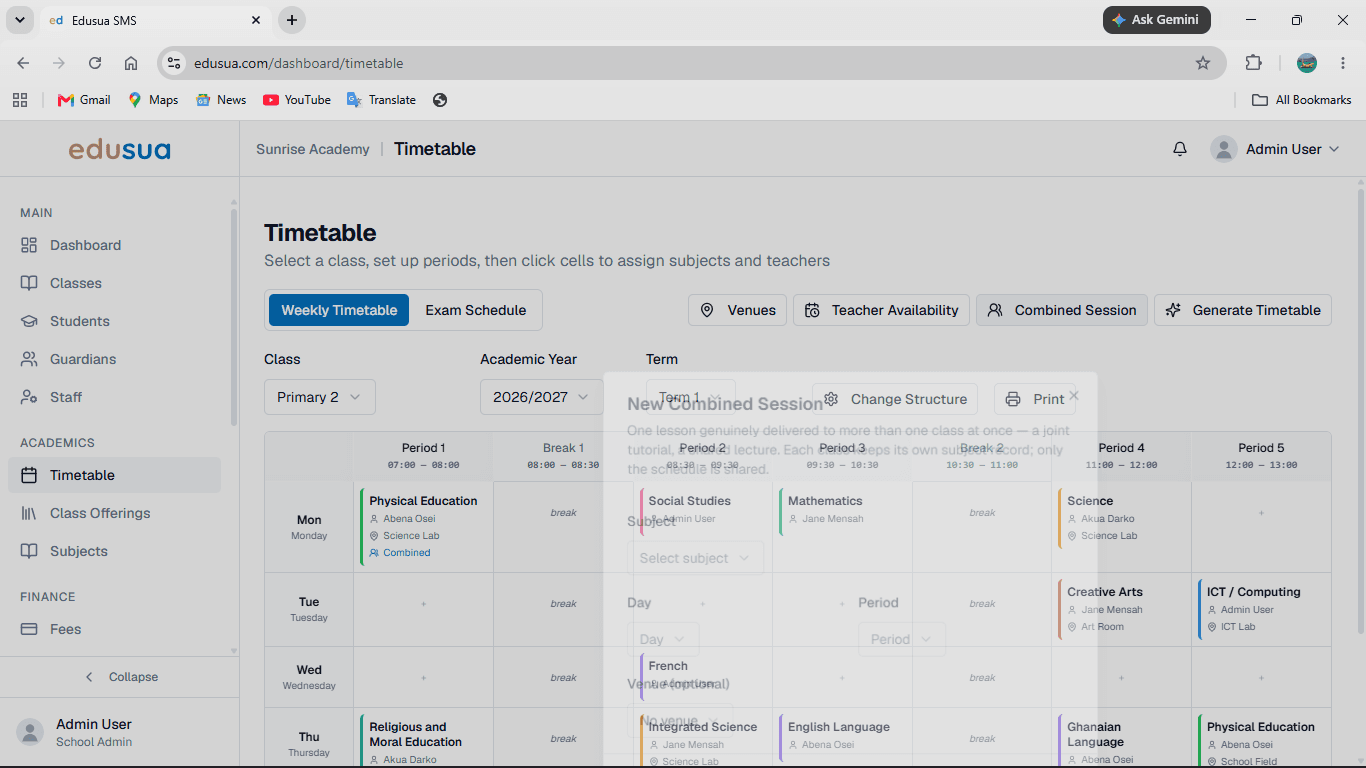View site information icon in address bar
1366x768 pixels.
(174, 63)
